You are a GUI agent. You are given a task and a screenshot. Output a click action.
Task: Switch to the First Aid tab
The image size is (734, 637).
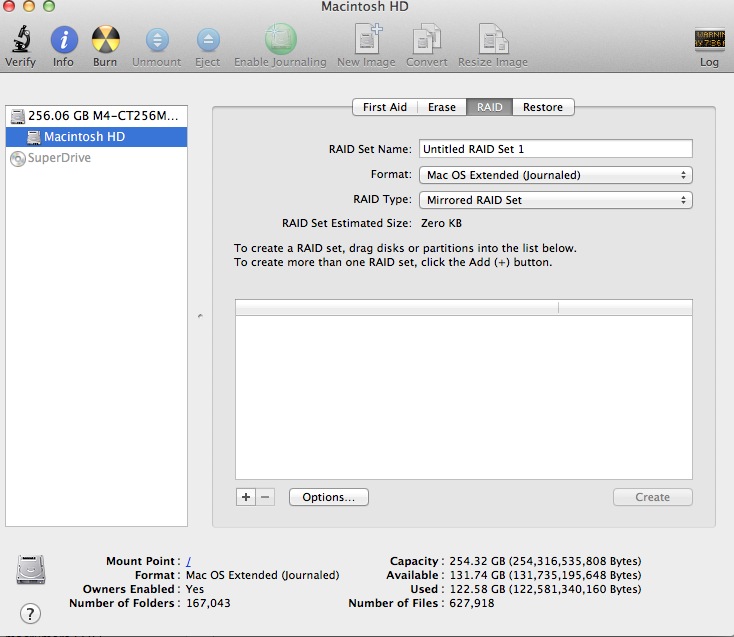tap(385, 107)
